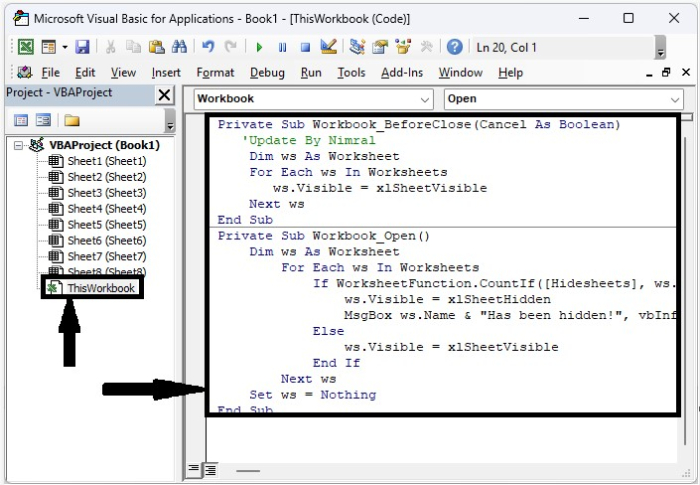Run the macro with the green play icon

(x=259, y=47)
